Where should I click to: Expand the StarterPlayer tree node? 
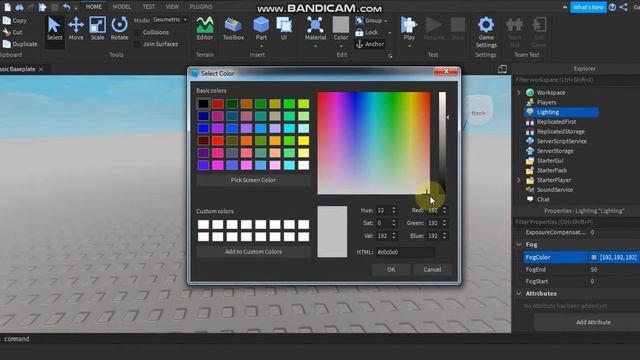519,180
